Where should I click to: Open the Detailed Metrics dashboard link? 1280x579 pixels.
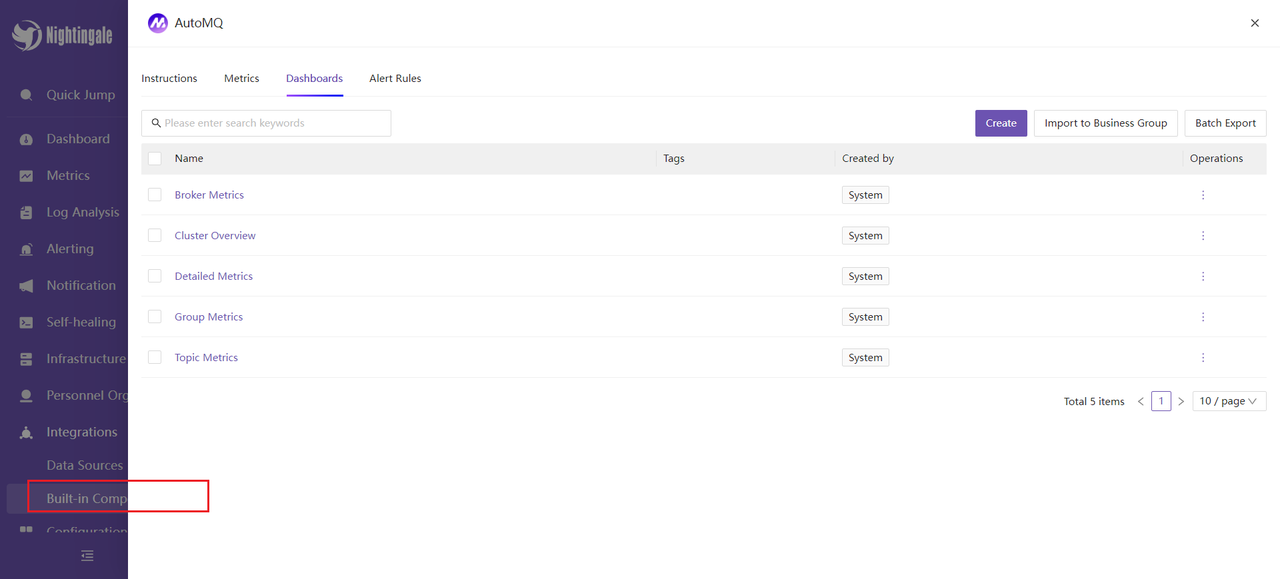pyautogui.click(x=214, y=276)
